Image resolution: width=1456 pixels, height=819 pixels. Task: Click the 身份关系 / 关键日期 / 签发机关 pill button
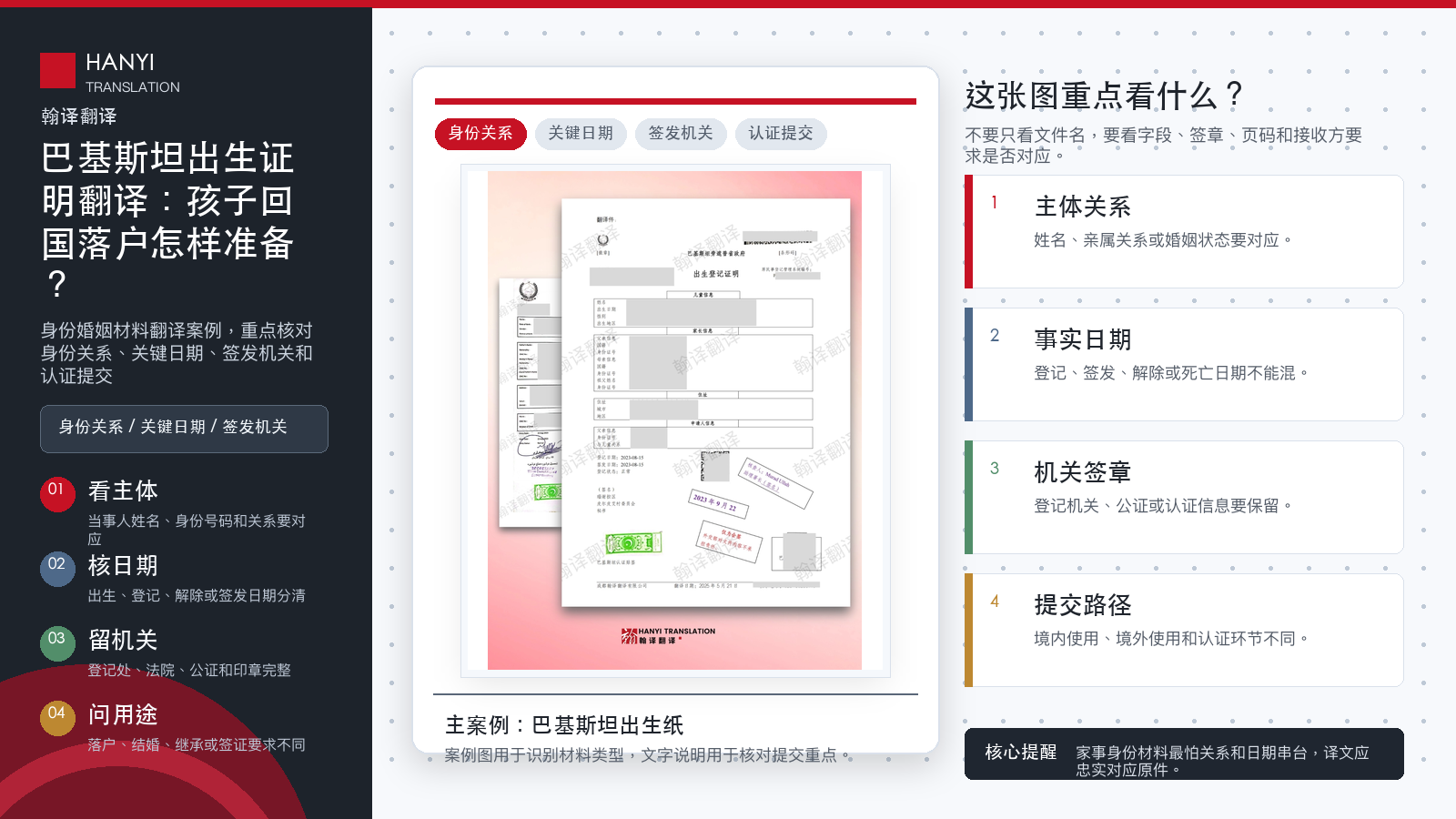(x=184, y=429)
